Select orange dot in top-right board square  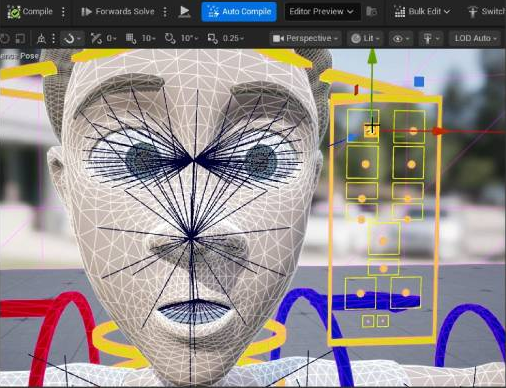coord(413,131)
